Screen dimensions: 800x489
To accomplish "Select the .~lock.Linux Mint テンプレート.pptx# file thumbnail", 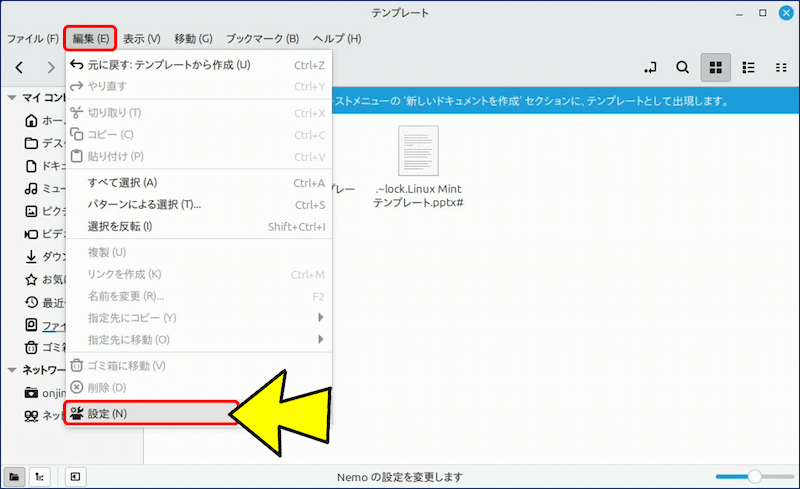I will [418, 151].
